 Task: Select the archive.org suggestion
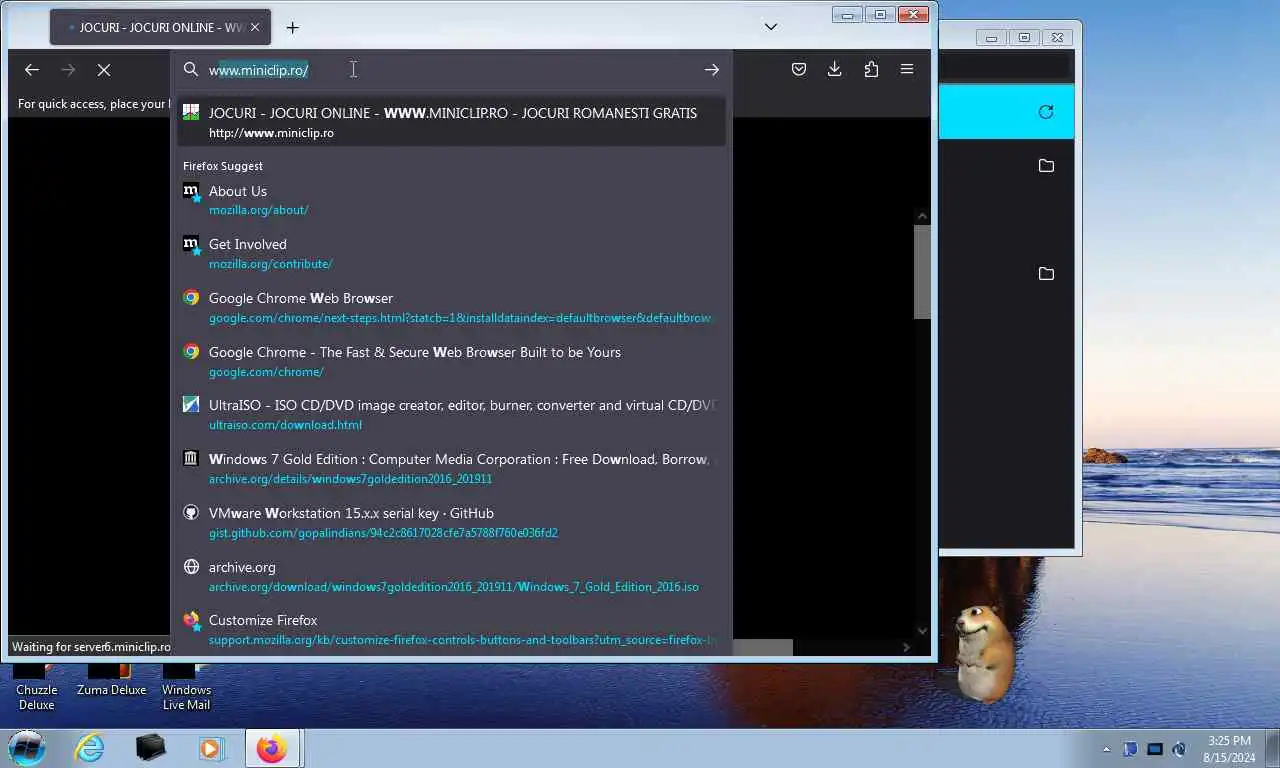451,576
